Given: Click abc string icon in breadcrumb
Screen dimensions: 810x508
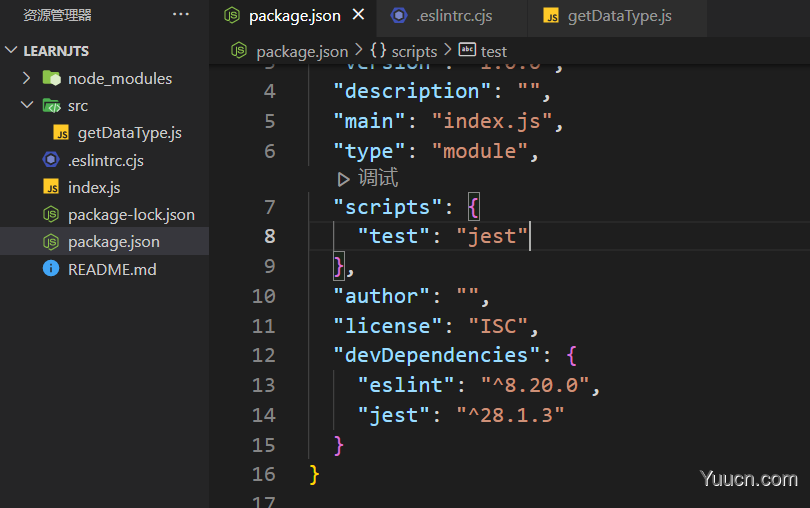Looking at the screenshot, I should pos(467,50).
